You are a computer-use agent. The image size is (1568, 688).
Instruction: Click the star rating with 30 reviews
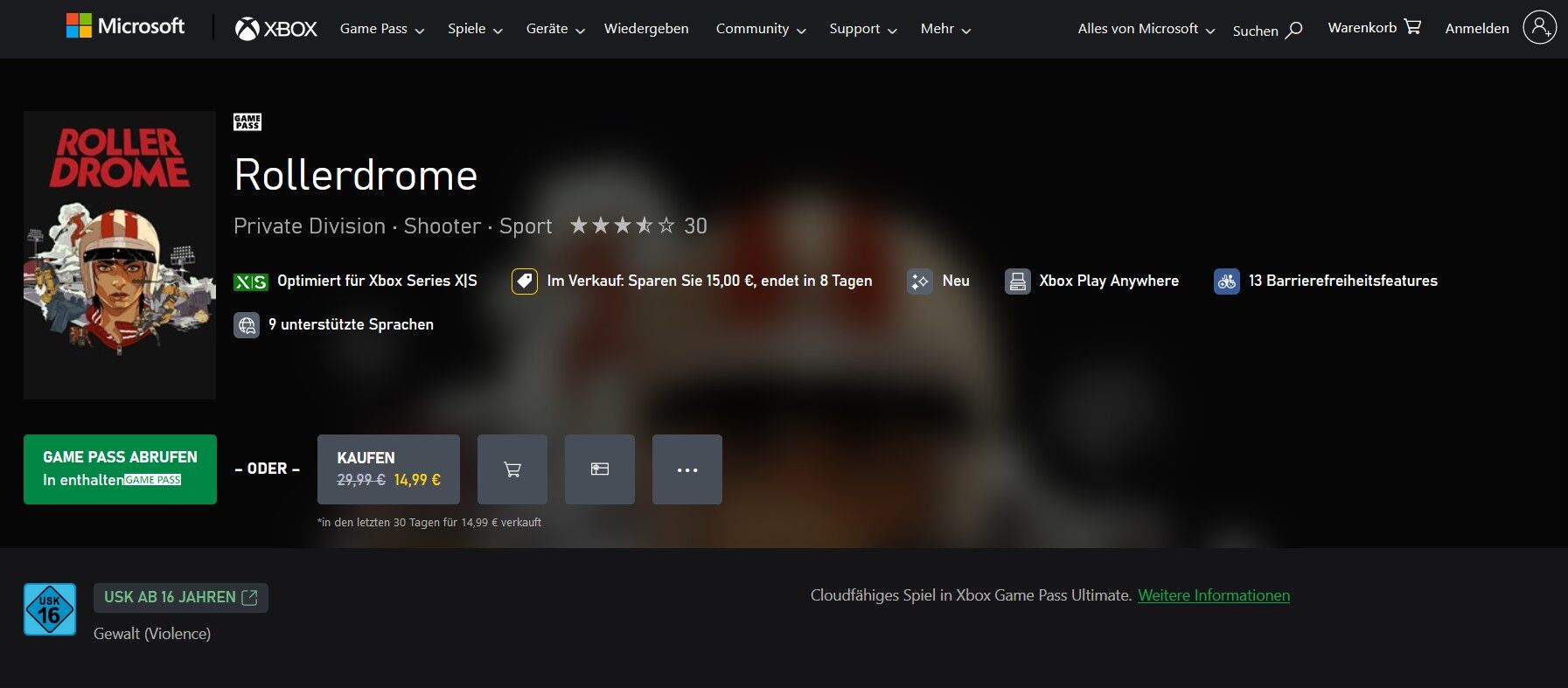click(638, 226)
